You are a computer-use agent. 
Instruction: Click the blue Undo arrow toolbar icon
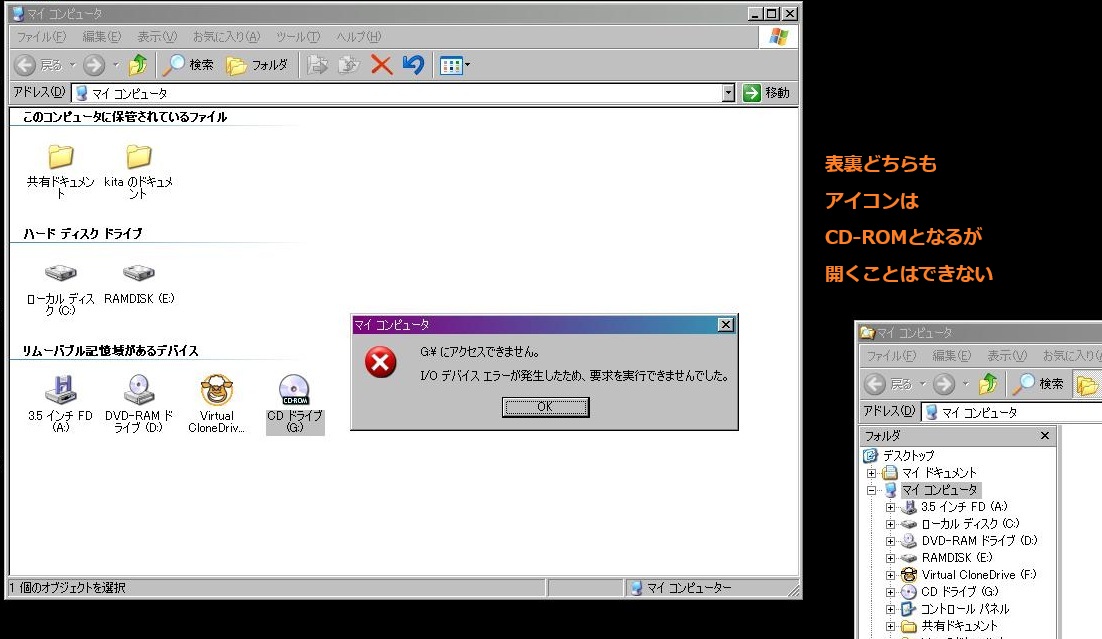(x=413, y=65)
